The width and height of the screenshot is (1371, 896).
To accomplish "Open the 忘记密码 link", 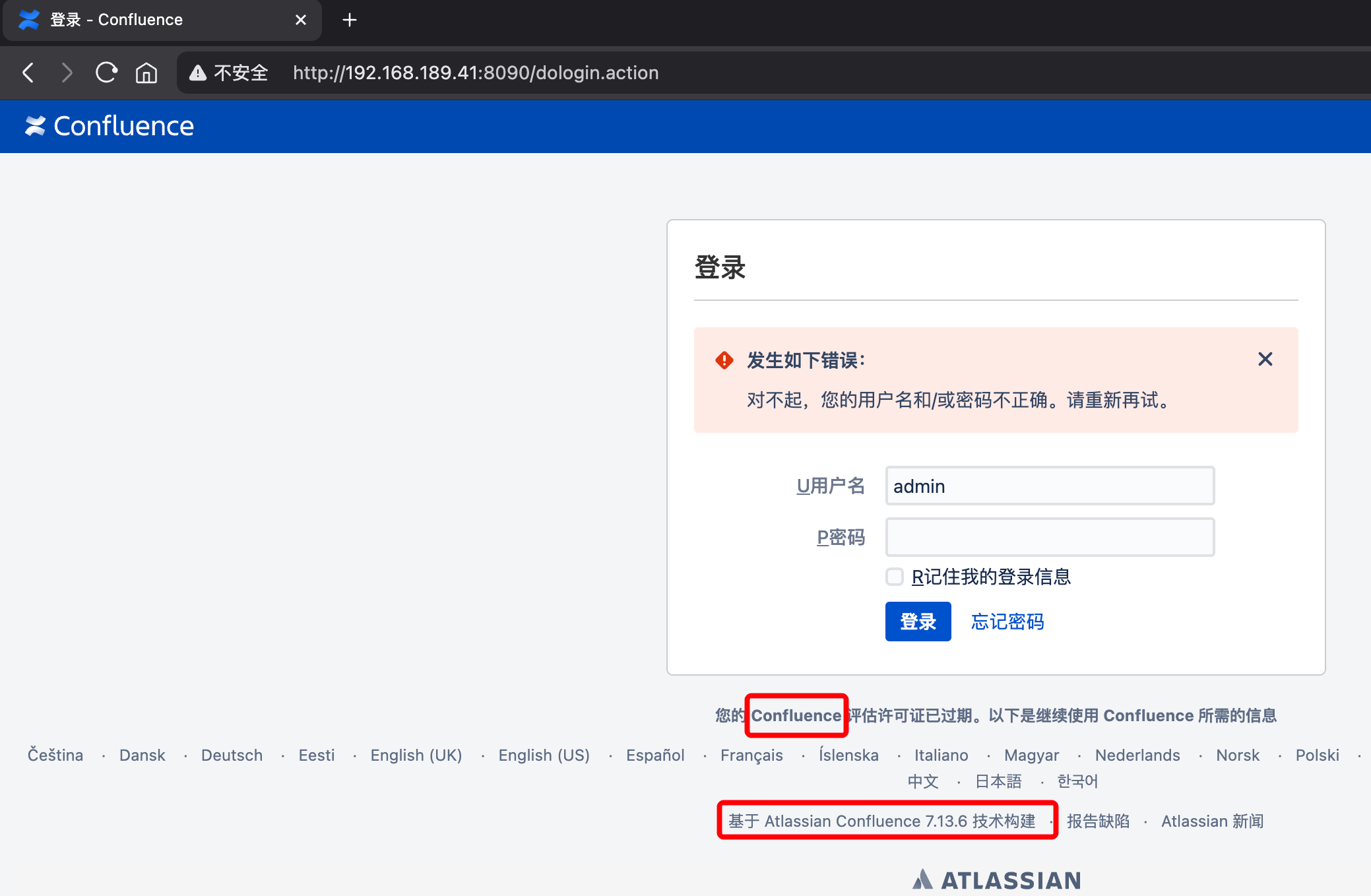I will tap(1007, 622).
